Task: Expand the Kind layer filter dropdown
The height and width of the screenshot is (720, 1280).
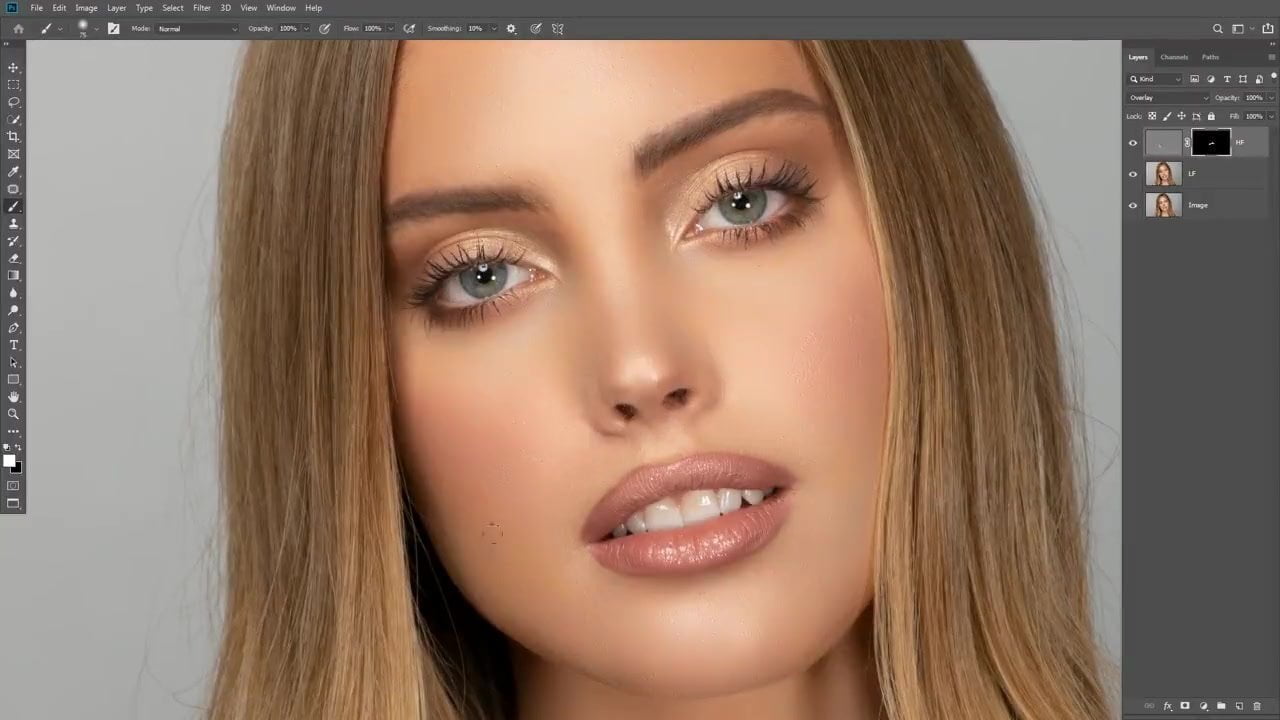Action: click(1156, 79)
